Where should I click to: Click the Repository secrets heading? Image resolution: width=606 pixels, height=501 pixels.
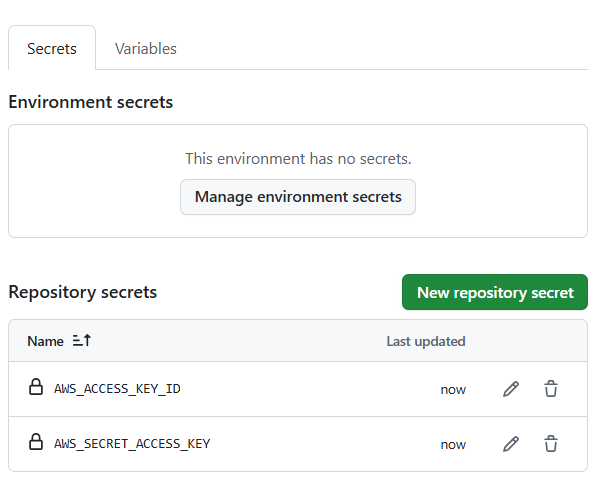pos(83,292)
